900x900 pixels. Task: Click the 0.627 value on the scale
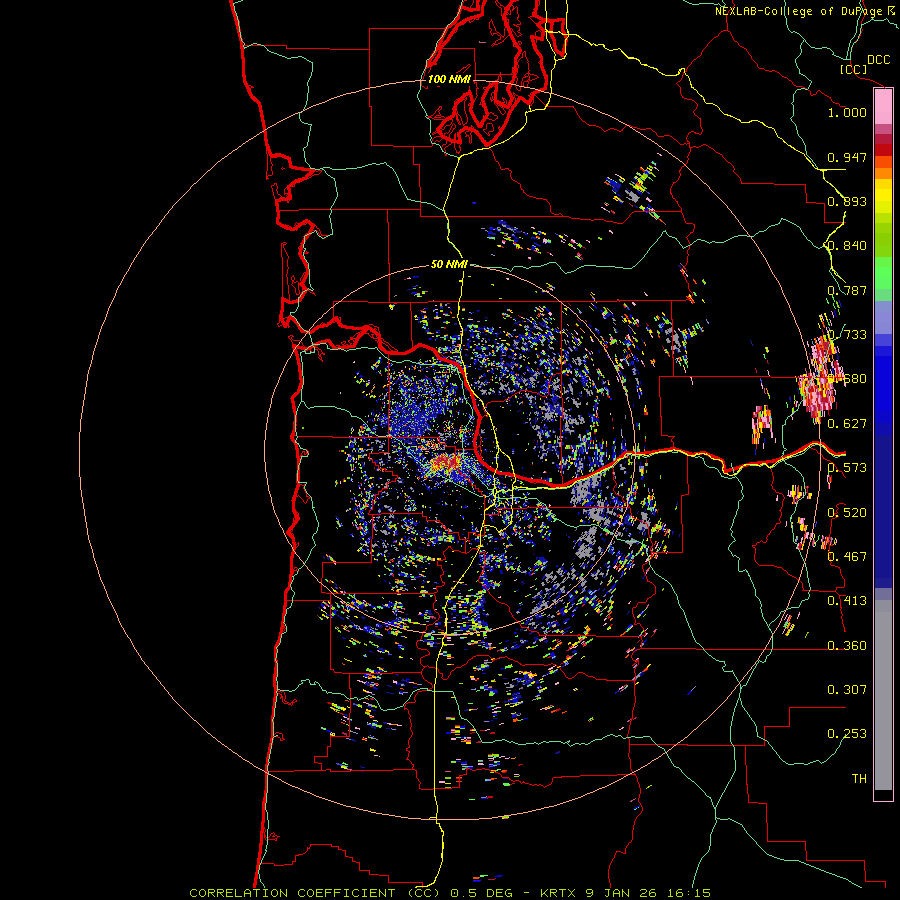click(x=847, y=424)
